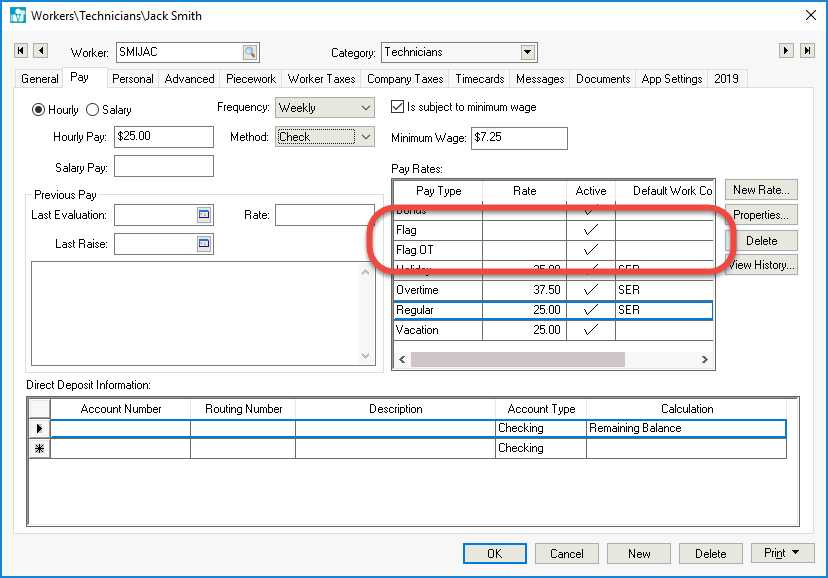The height and width of the screenshot is (578, 828).
Task: Switch to the Worker Taxes tab
Action: pyautogui.click(x=321, y=79)
